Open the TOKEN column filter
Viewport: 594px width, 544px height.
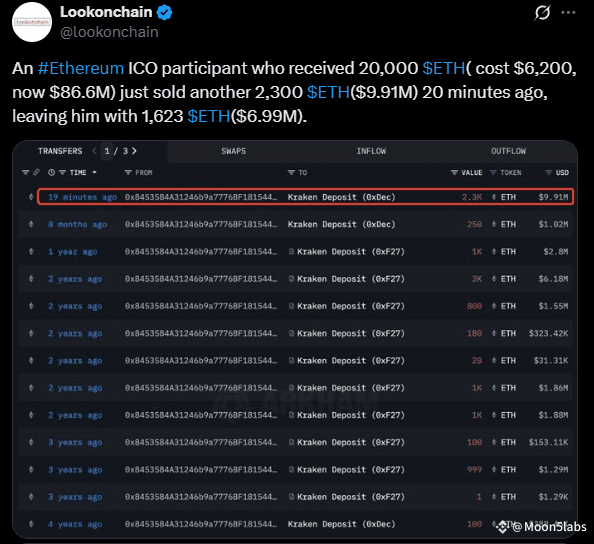493,172
